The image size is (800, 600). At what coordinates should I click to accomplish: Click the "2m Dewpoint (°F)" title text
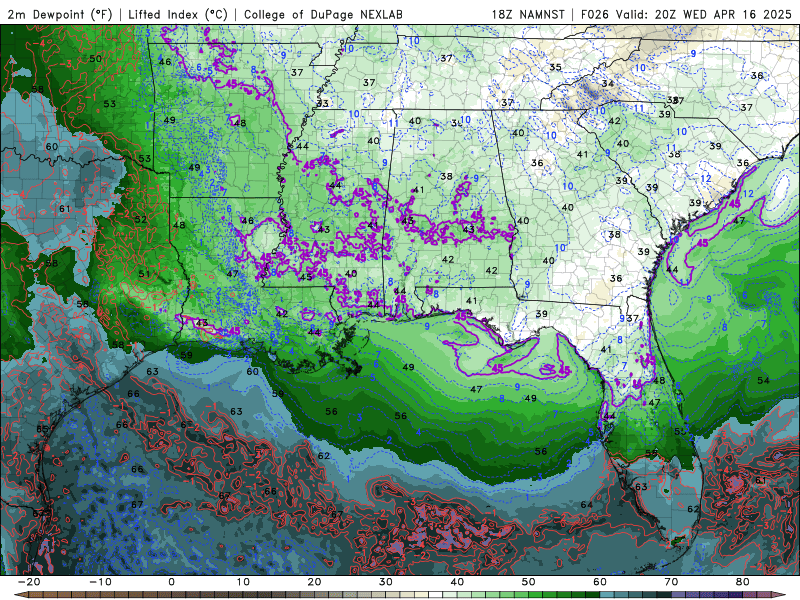pyautogui.click(x=60, y=15)
